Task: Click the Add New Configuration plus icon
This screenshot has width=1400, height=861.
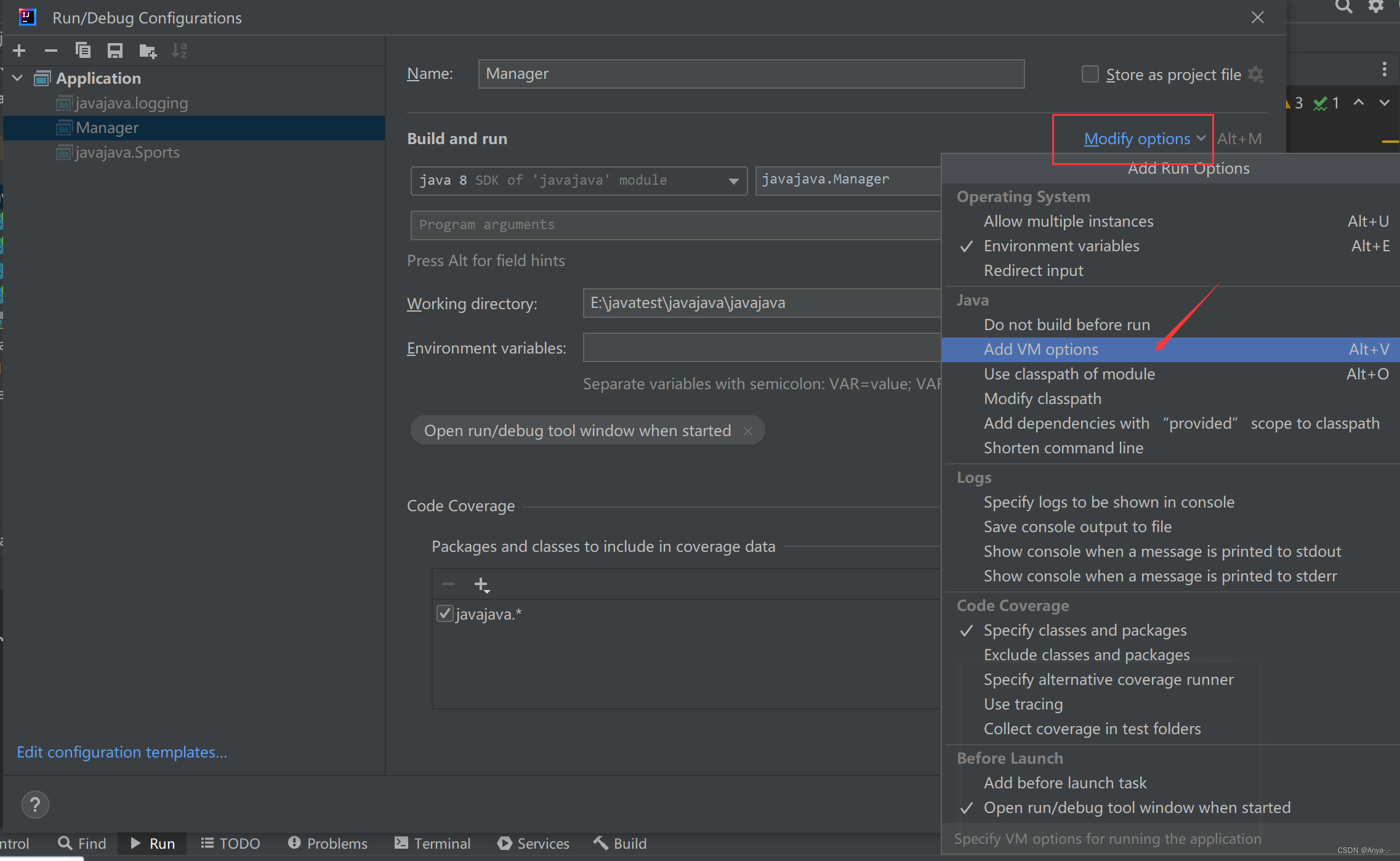Action: 19,51
